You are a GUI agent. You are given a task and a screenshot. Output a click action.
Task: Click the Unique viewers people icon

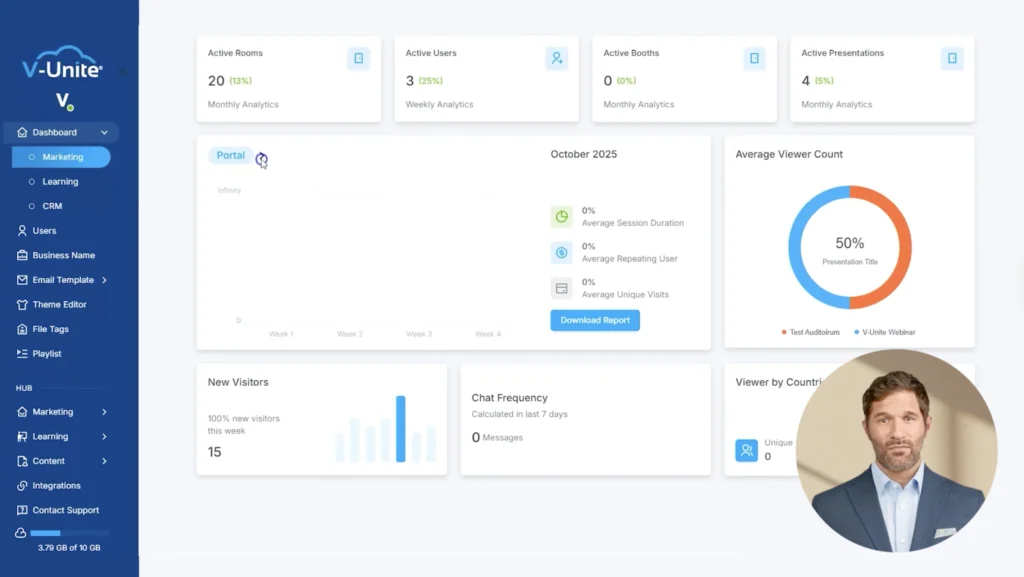tap(746, 450)
